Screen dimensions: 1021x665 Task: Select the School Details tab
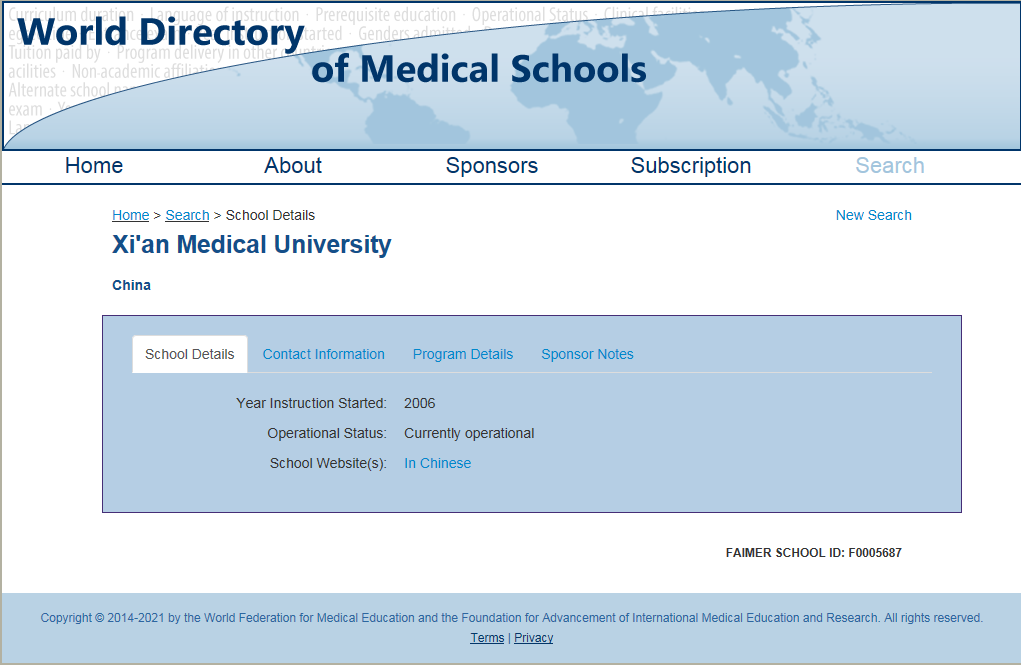189,354
